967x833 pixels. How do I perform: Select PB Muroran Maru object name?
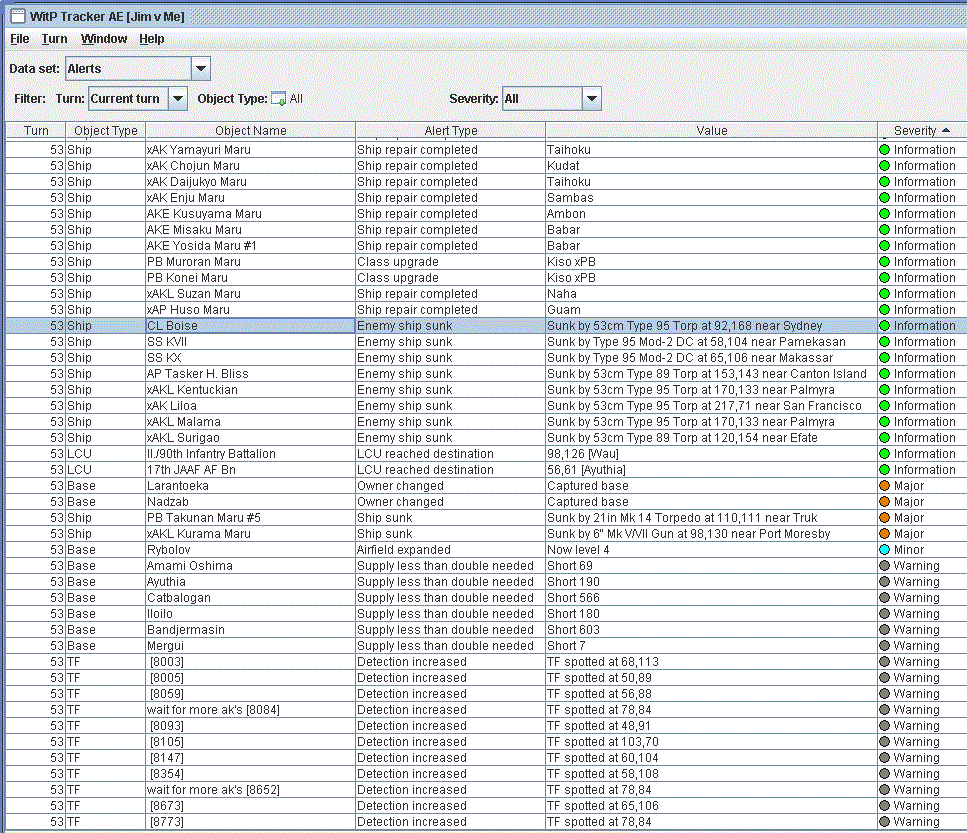(x=250, y=261)
